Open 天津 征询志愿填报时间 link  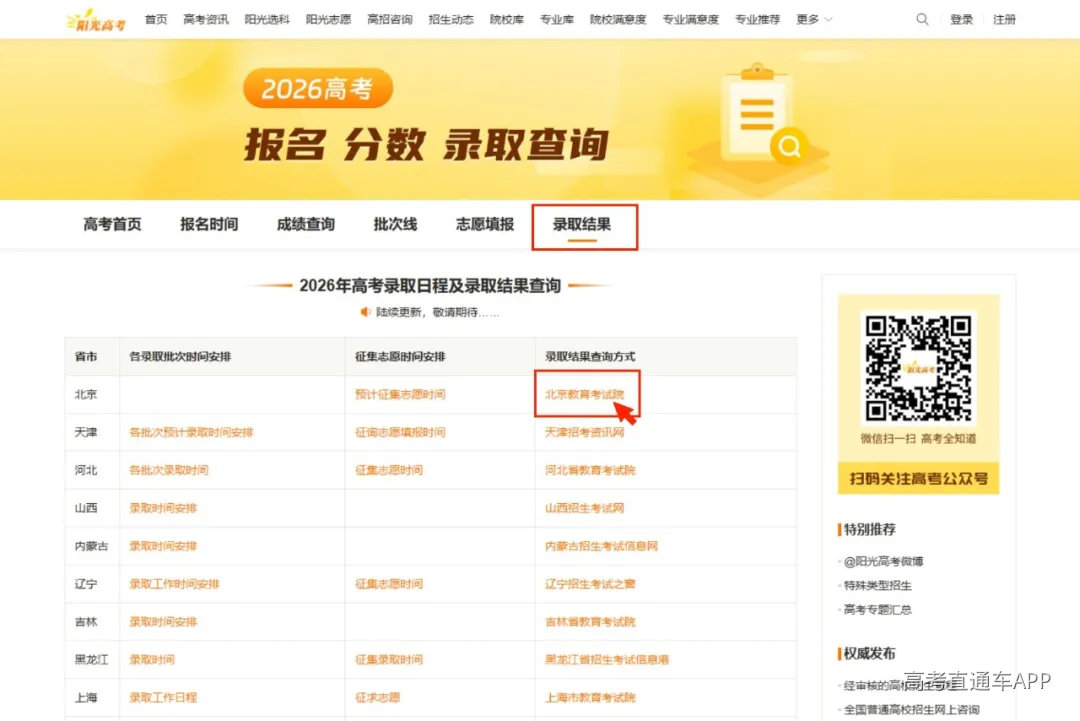click(x=400, y=432)
